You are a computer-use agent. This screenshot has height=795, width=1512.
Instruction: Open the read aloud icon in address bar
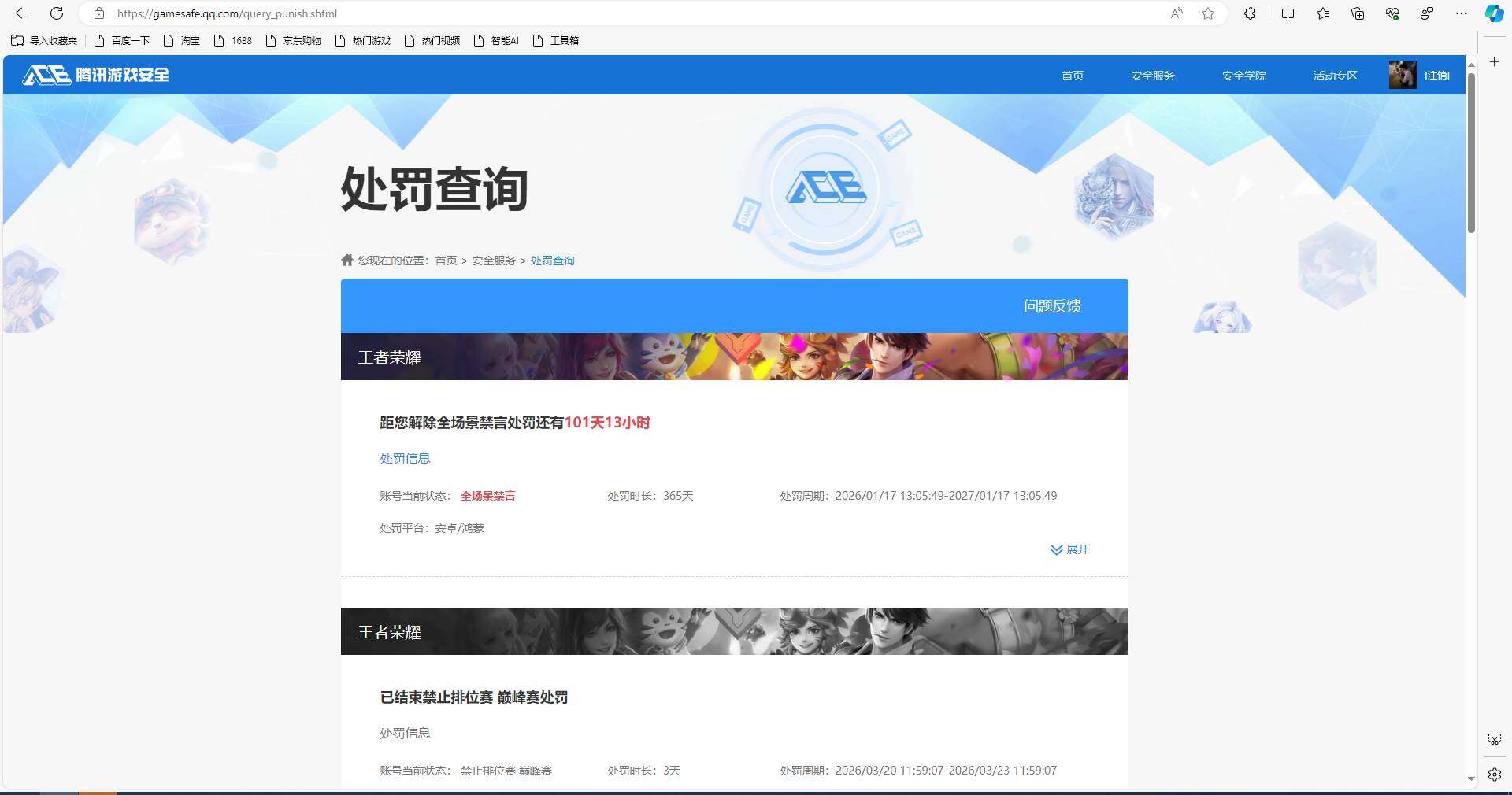click(x=1177, y=13)
